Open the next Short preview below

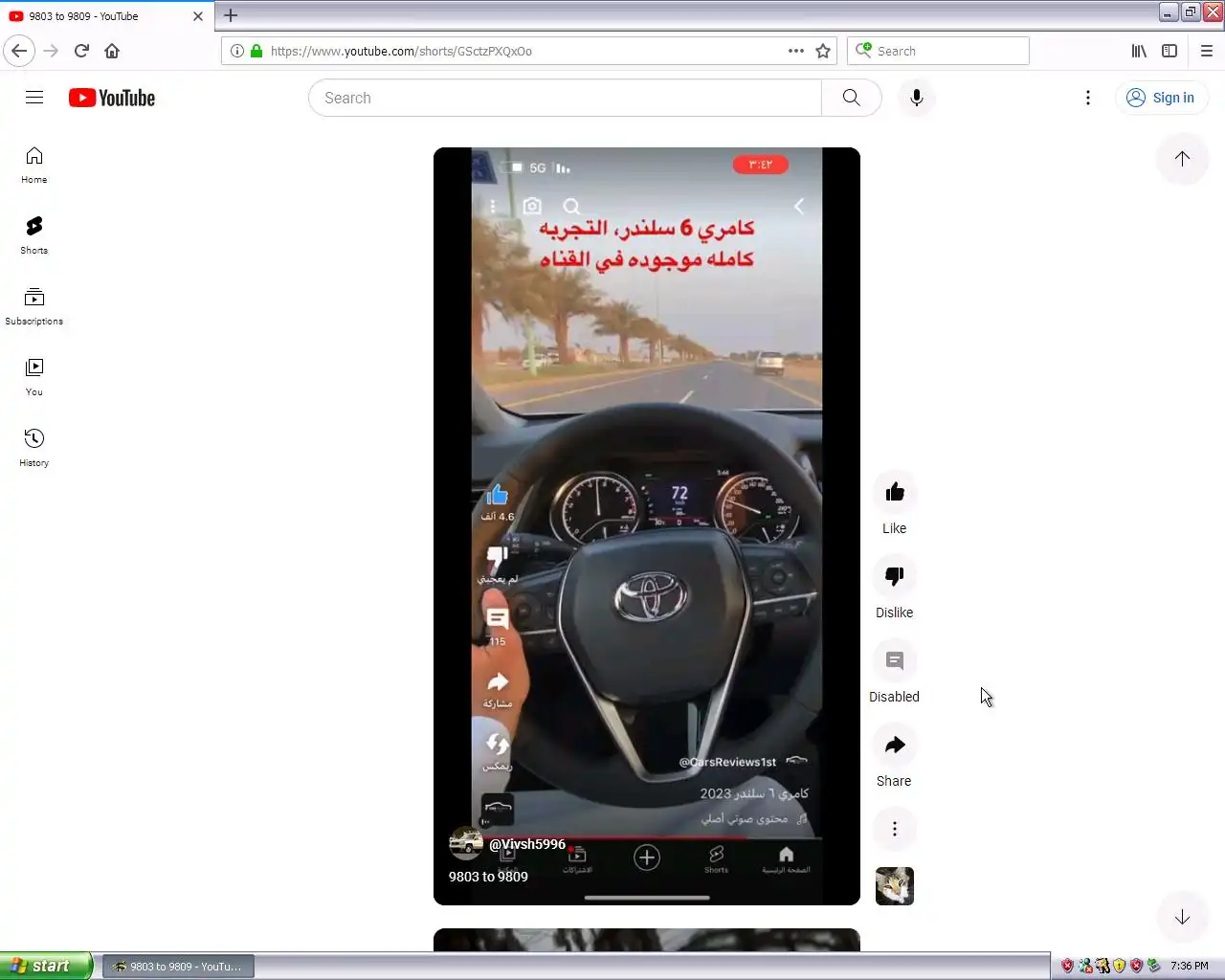click(x=647, y=940)
